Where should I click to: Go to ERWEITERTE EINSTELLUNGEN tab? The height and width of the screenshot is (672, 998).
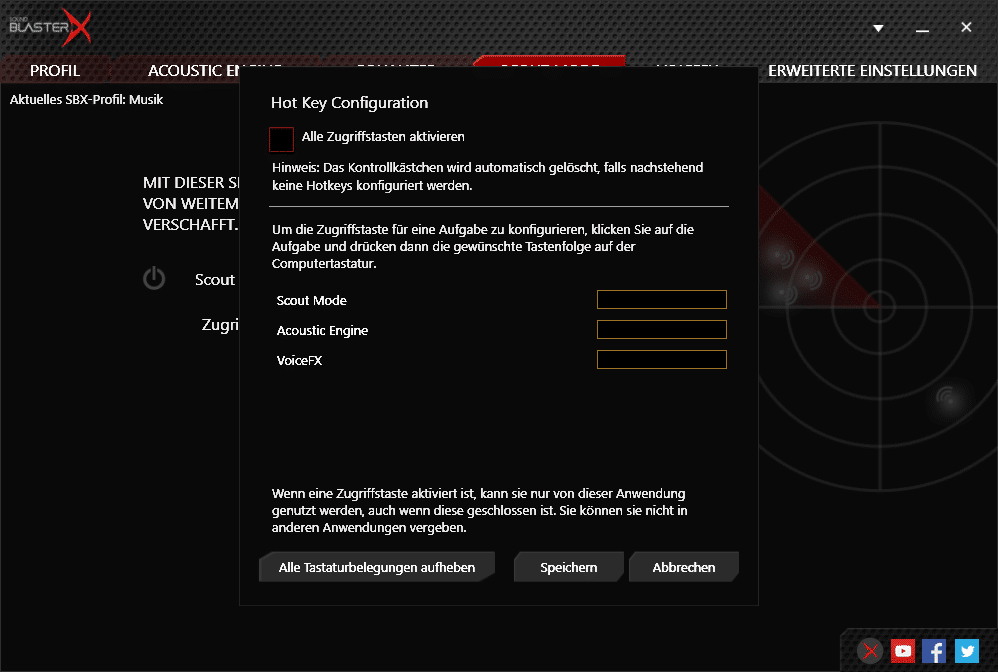coord(872,71)
